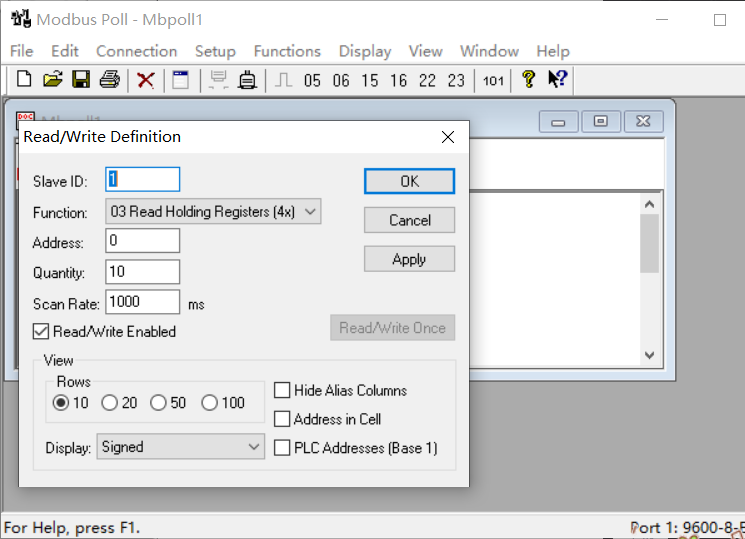Click the Mbpoll1 vertical scrollbar thumb
The width and height of the screenshot is (745, 539).
649,244
